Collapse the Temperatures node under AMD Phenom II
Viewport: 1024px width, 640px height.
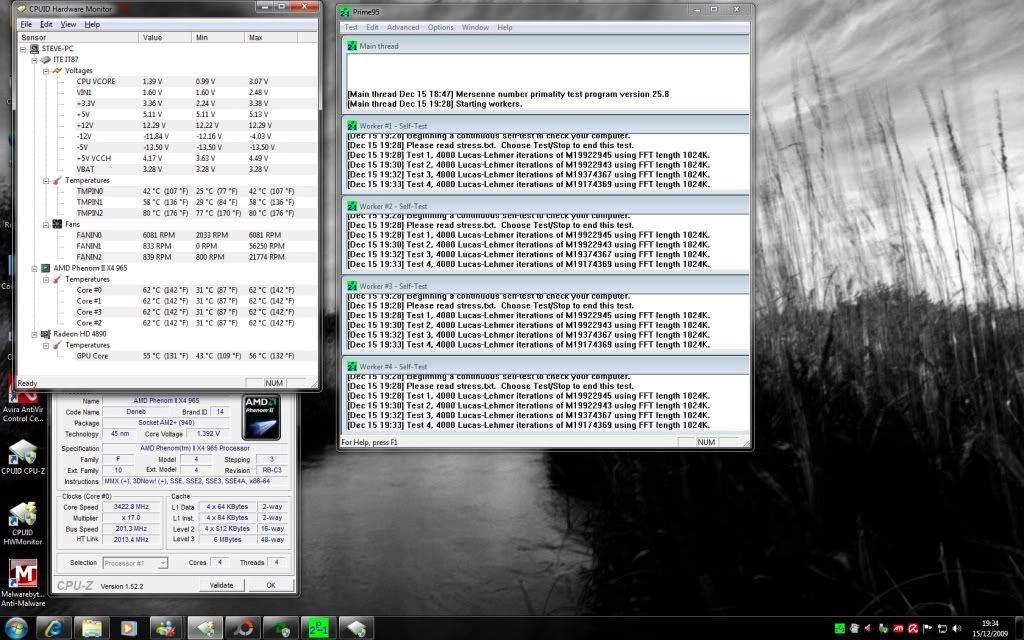click(46, 280)
